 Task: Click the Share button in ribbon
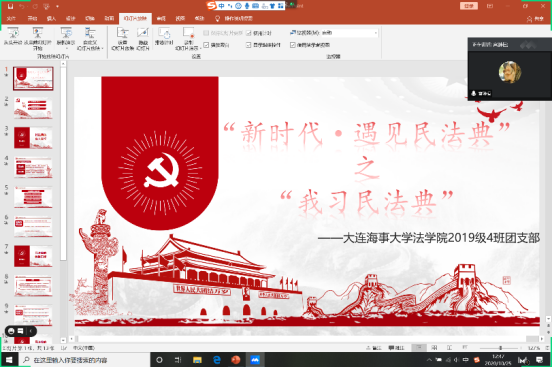pos(535,19)
